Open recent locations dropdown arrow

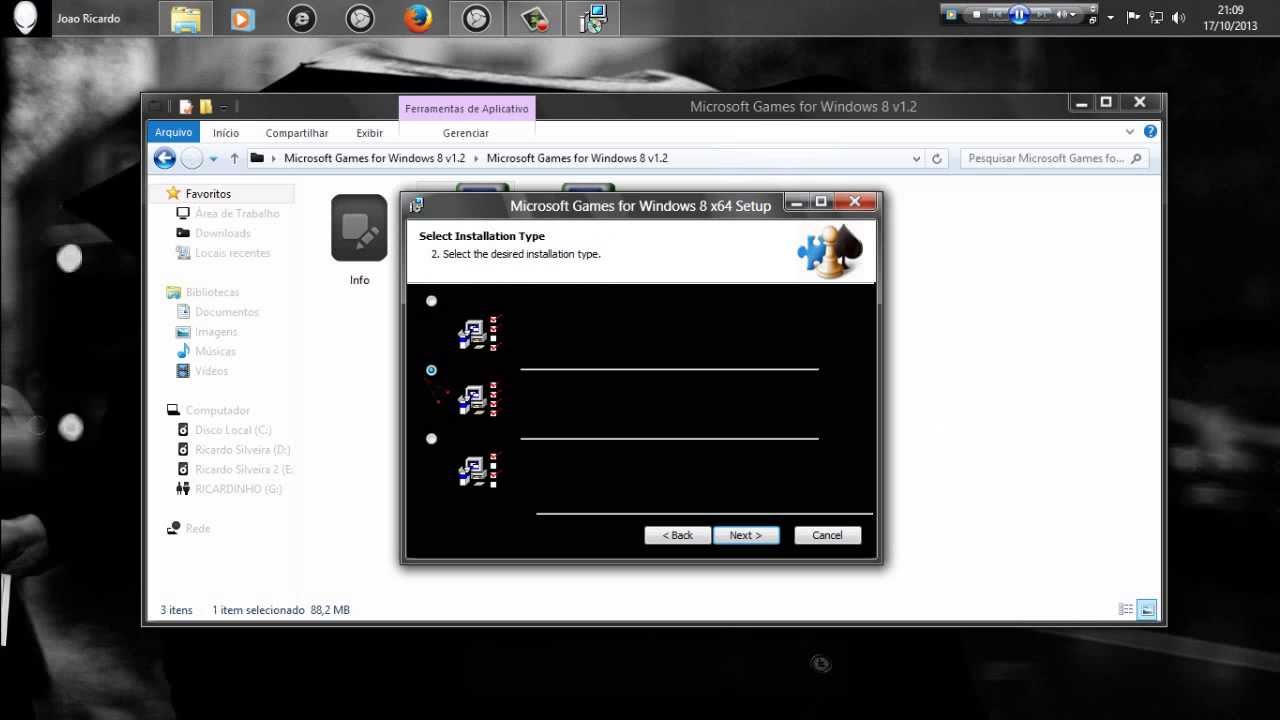point(214,159)
